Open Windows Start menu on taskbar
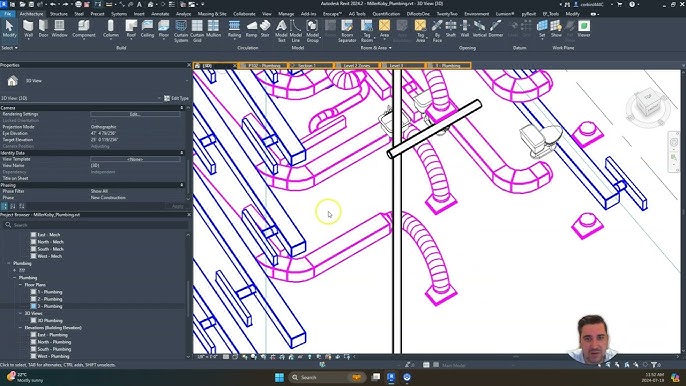Viewport: 686px width, 386px height. (279, 377)
